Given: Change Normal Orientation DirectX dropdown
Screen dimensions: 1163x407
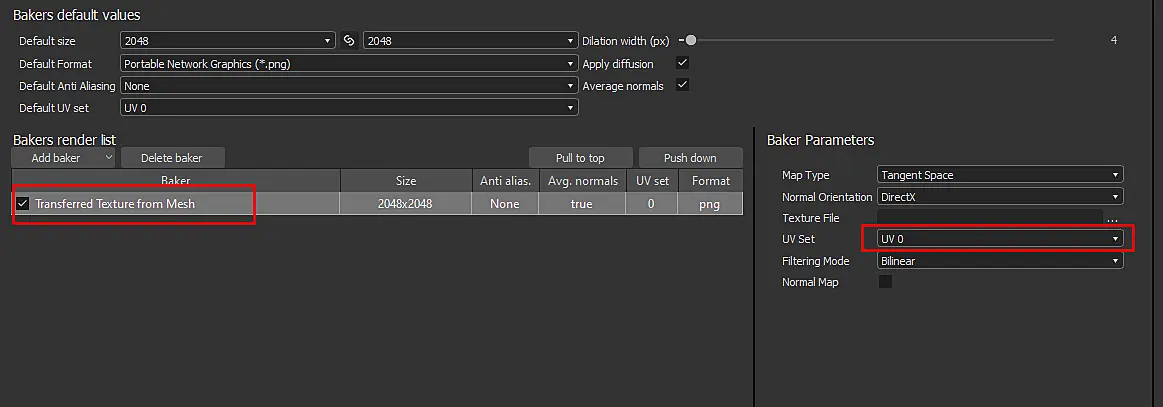Looking at the screenshot, I should (1000, 197).
